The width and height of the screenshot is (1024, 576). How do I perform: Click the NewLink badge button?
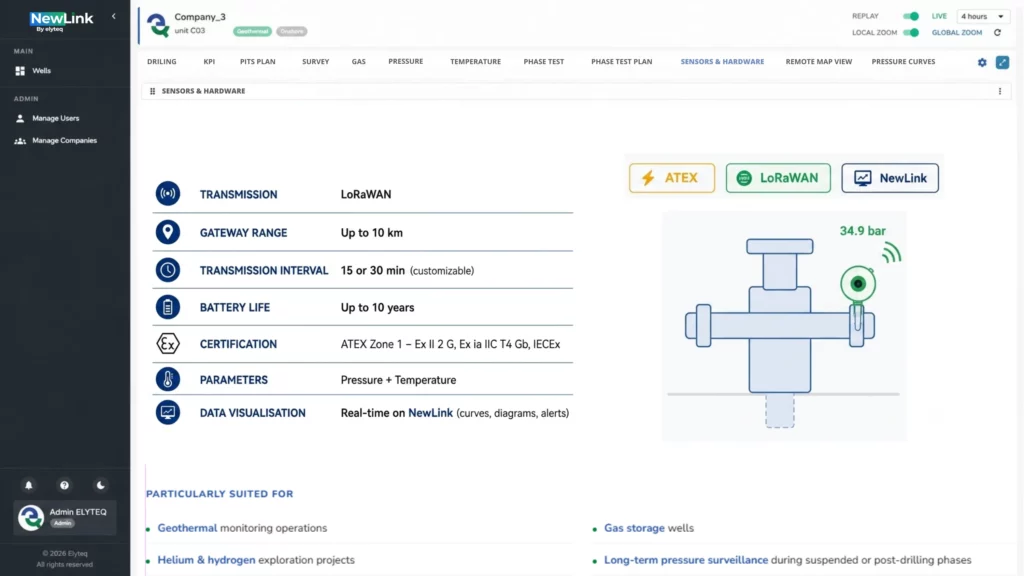(890, 178)
